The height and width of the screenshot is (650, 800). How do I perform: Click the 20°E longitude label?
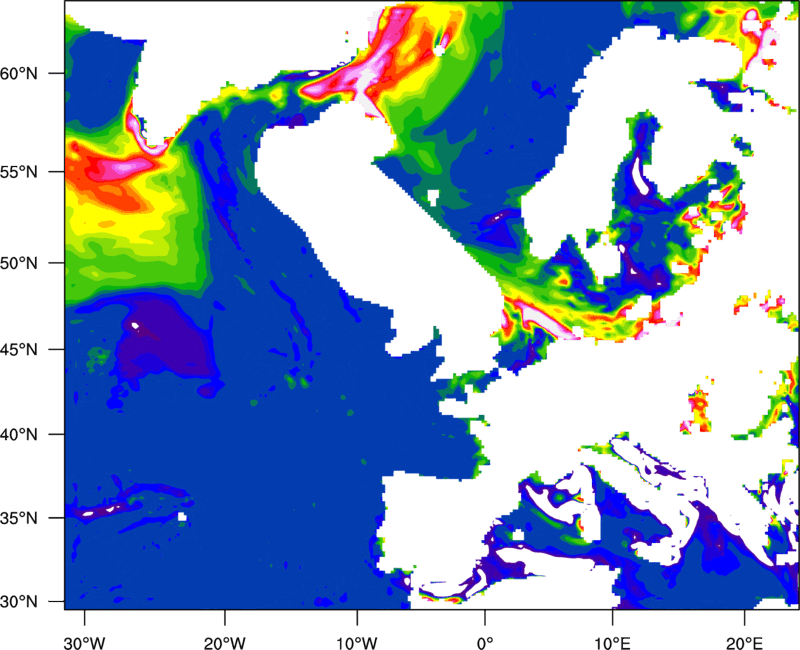click(744, 643)
